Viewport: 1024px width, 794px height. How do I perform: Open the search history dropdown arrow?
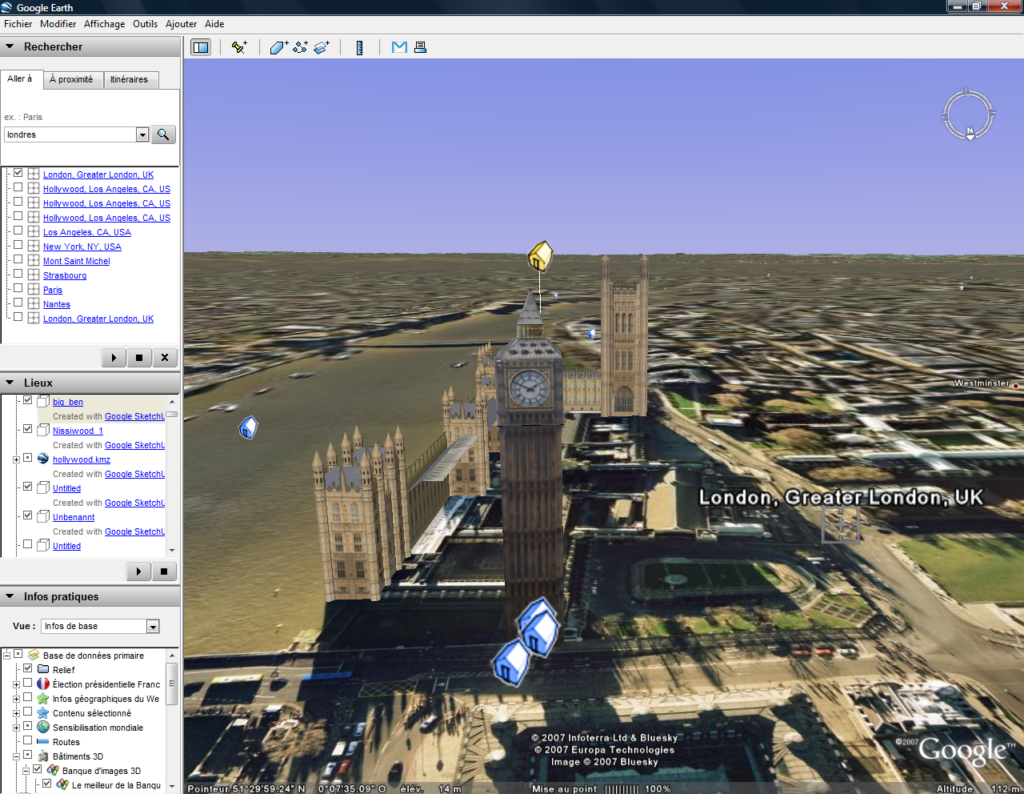142,135
